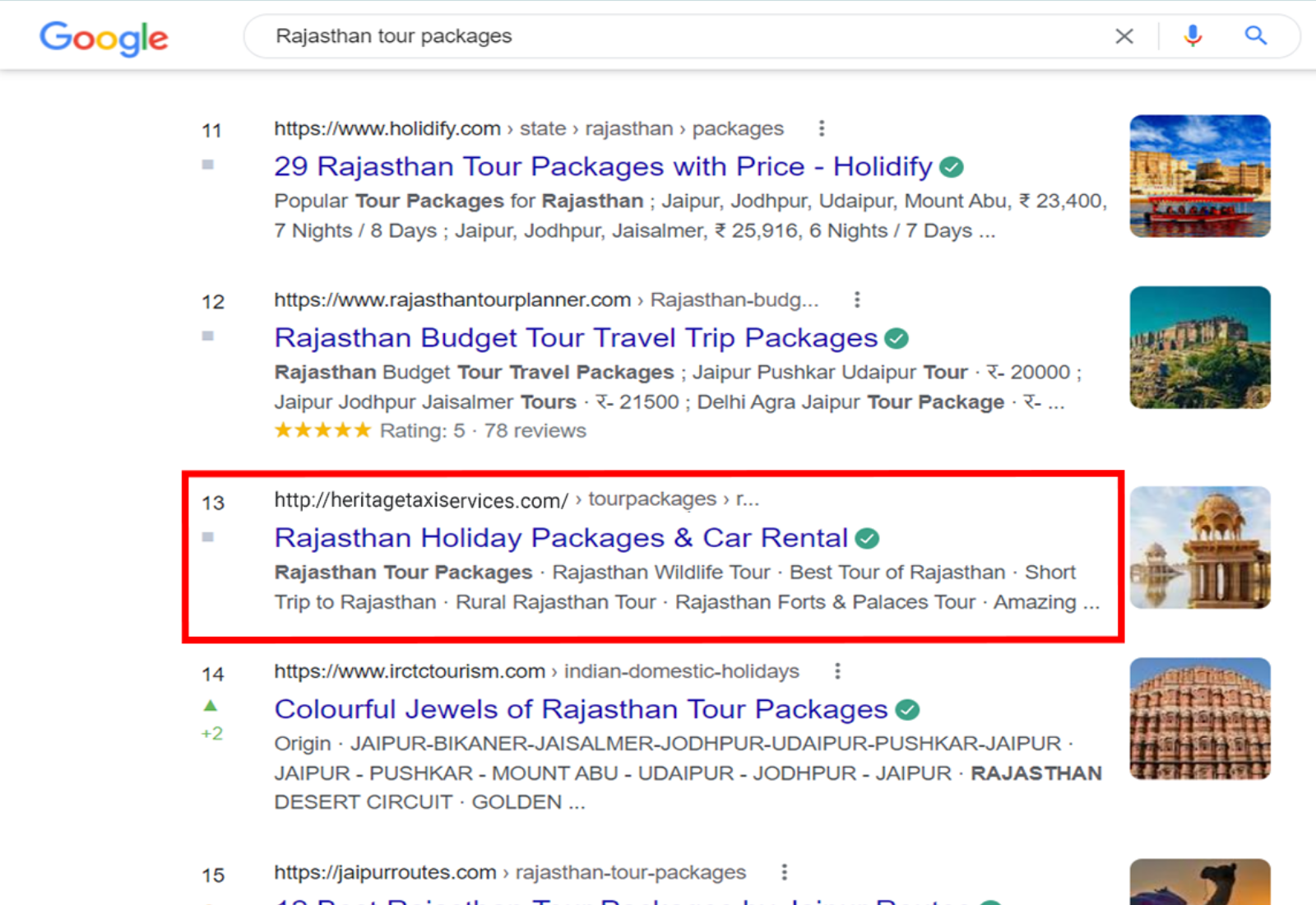
Task: Click the 78 reviews rating link
Action: (x=535, y=429)
